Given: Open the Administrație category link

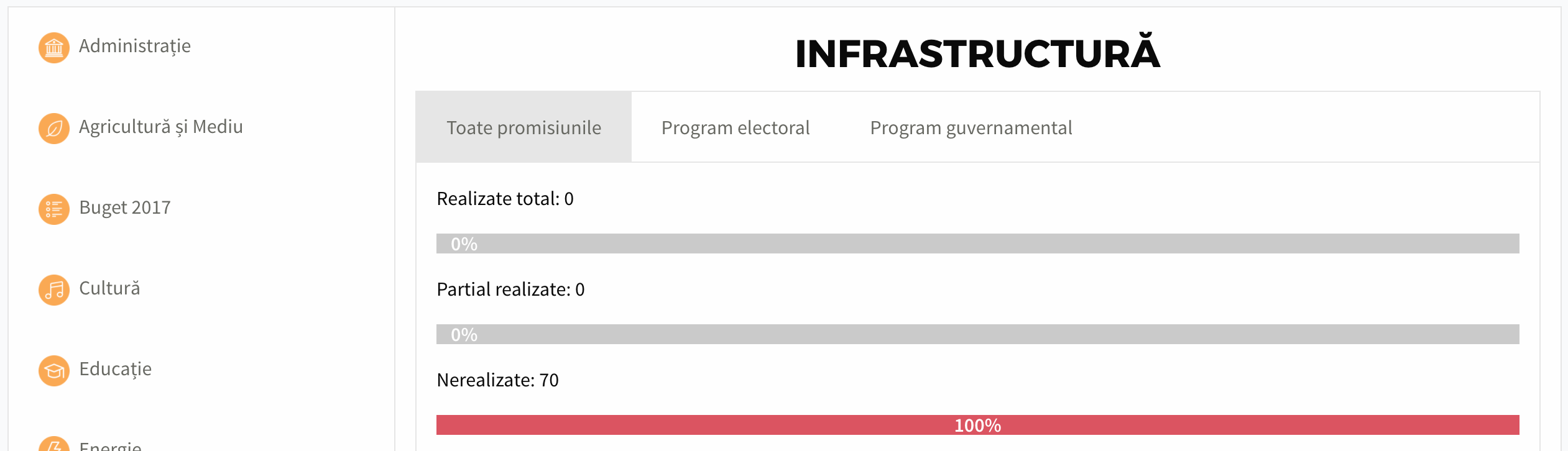Looking at the screenshot, I should 135,47.
